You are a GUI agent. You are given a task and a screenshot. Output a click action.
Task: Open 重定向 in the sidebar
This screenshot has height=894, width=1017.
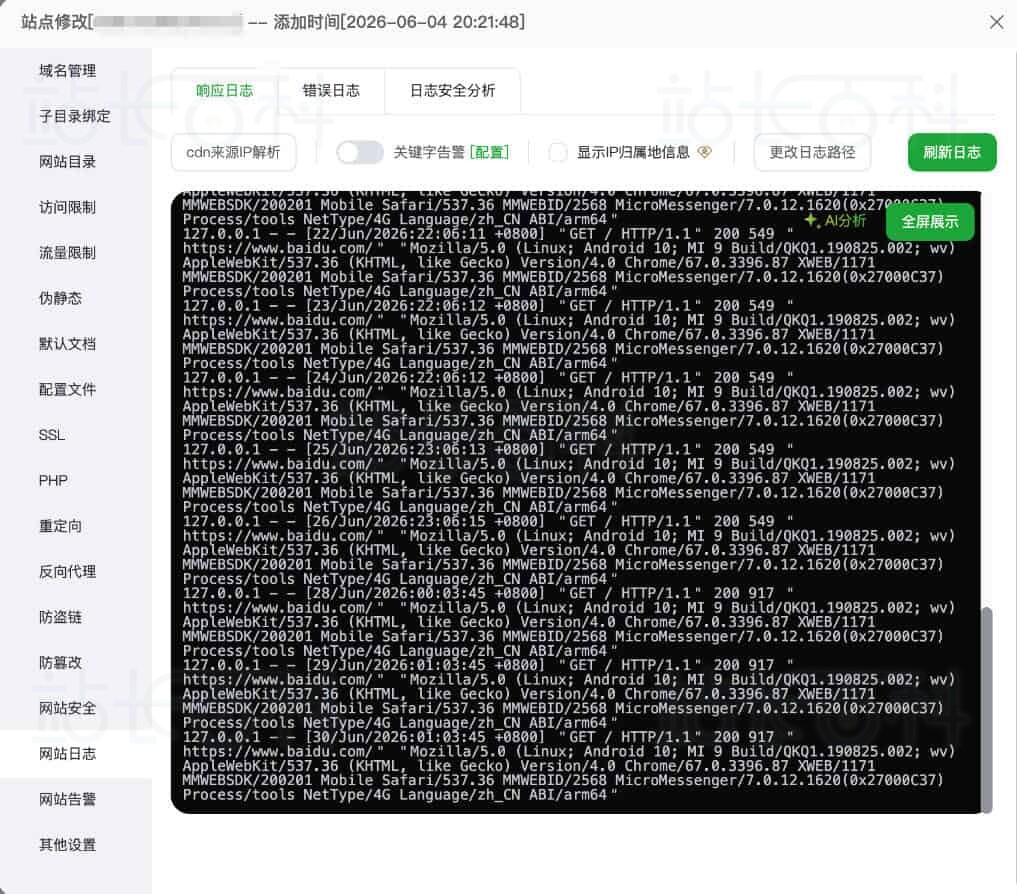[60, 526]
